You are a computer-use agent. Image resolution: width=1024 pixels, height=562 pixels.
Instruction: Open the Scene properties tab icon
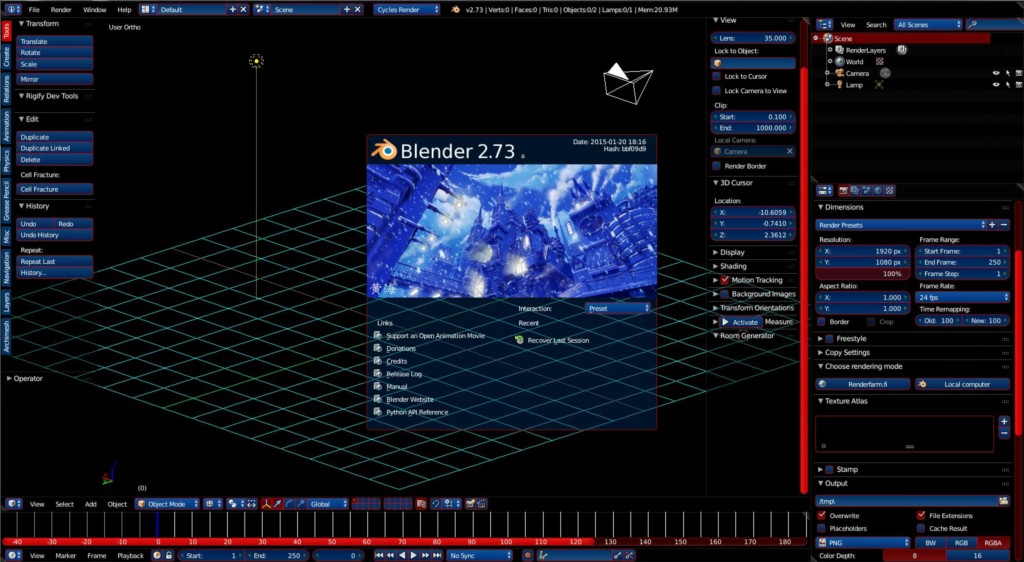point(867,191)
